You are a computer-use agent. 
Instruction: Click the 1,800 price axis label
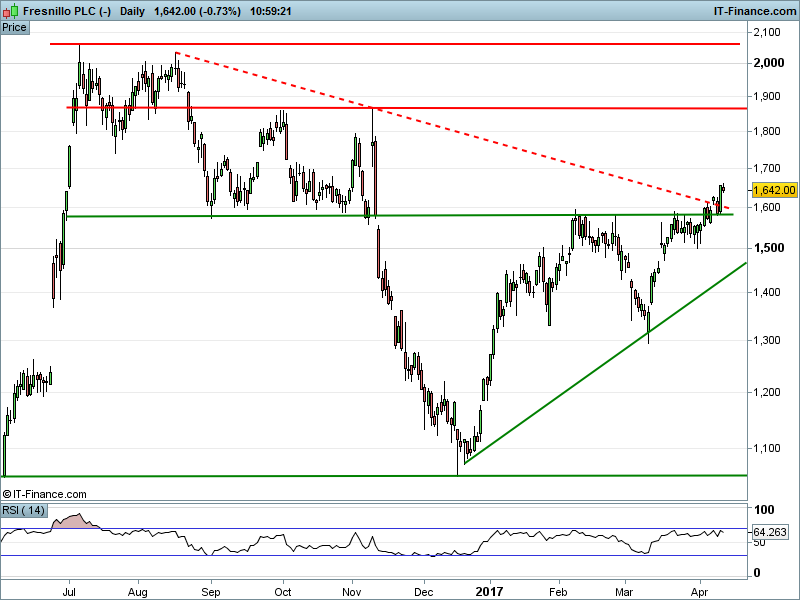[x=767, y=131]
